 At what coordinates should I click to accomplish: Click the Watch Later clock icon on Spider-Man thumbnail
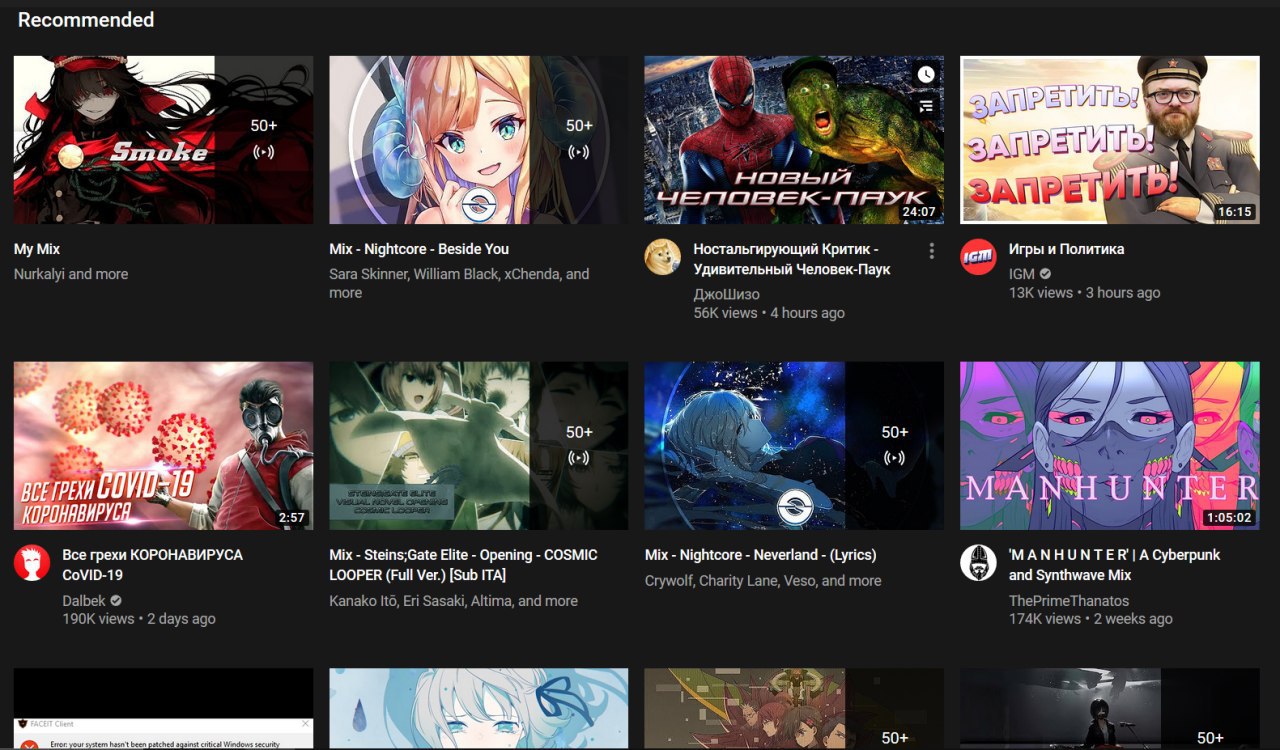pyautogui.click(x=926, y=74)
